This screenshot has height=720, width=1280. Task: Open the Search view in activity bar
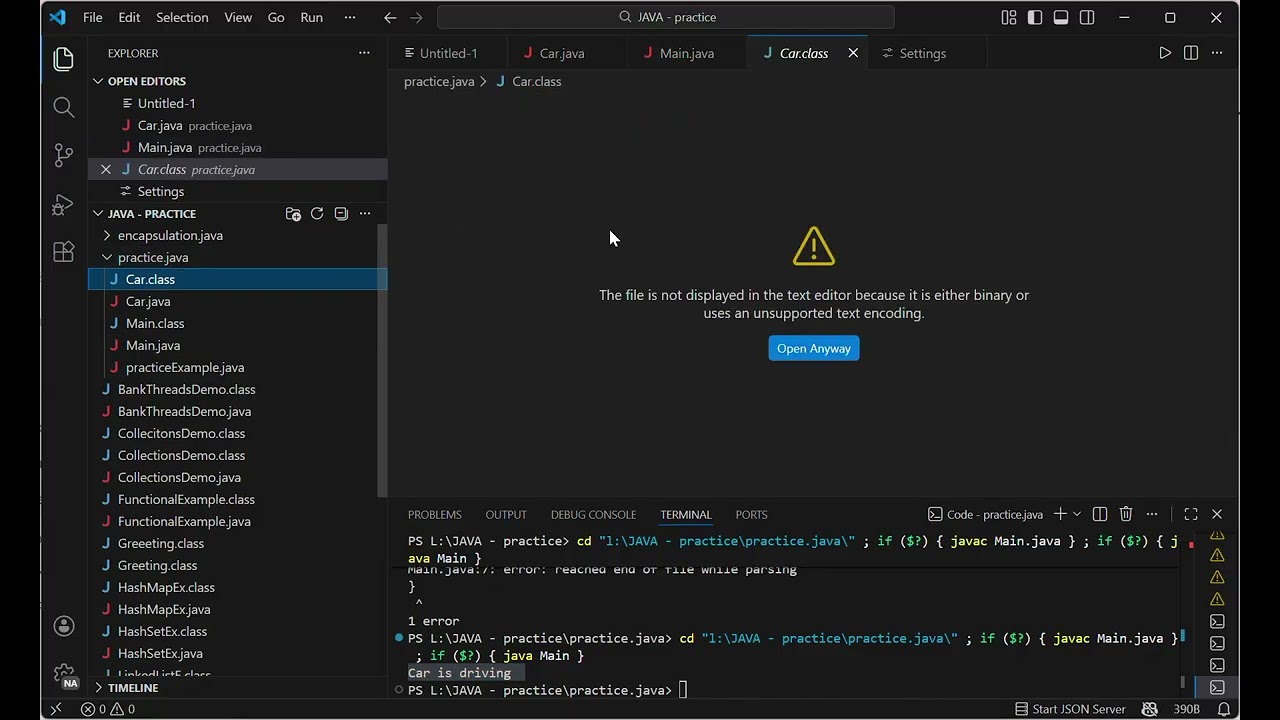pos(63,107)
